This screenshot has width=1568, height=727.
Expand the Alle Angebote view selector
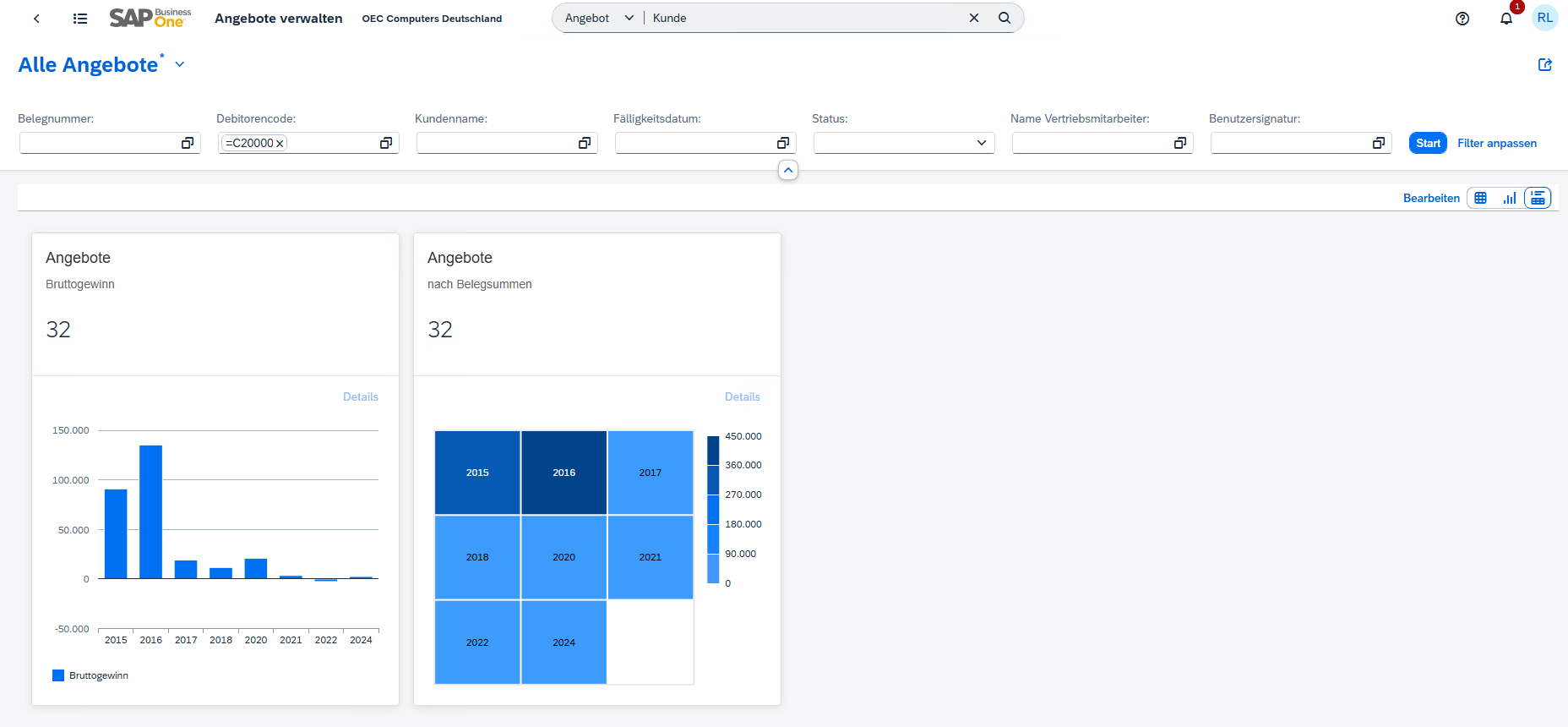tap(180, 65)
